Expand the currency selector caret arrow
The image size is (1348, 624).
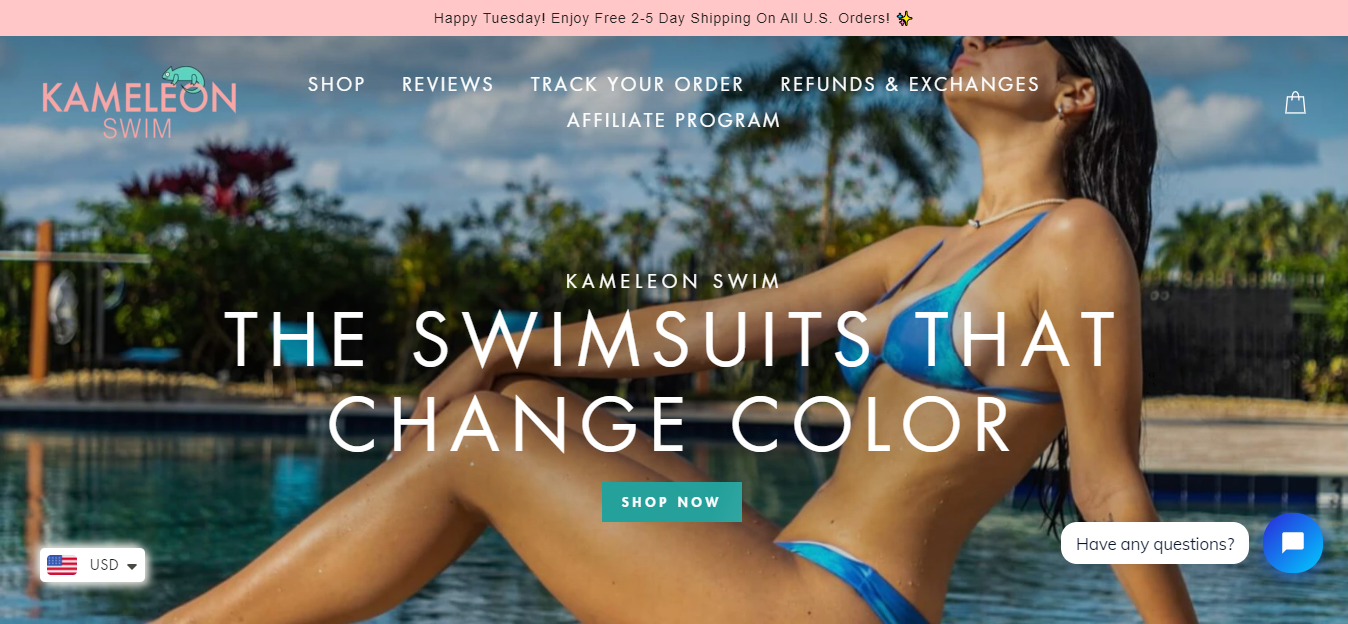click(131, 566)
